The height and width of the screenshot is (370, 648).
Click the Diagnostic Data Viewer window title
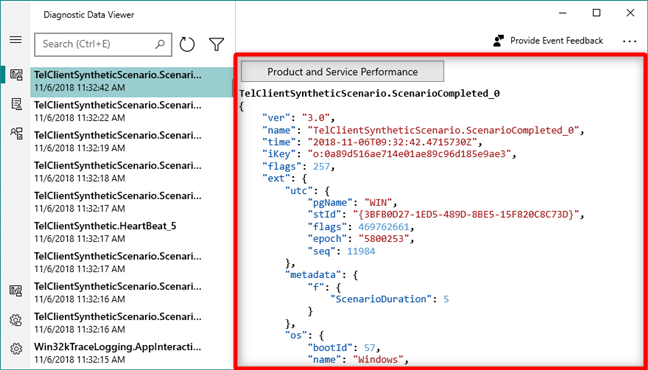(x=89, y=15)
